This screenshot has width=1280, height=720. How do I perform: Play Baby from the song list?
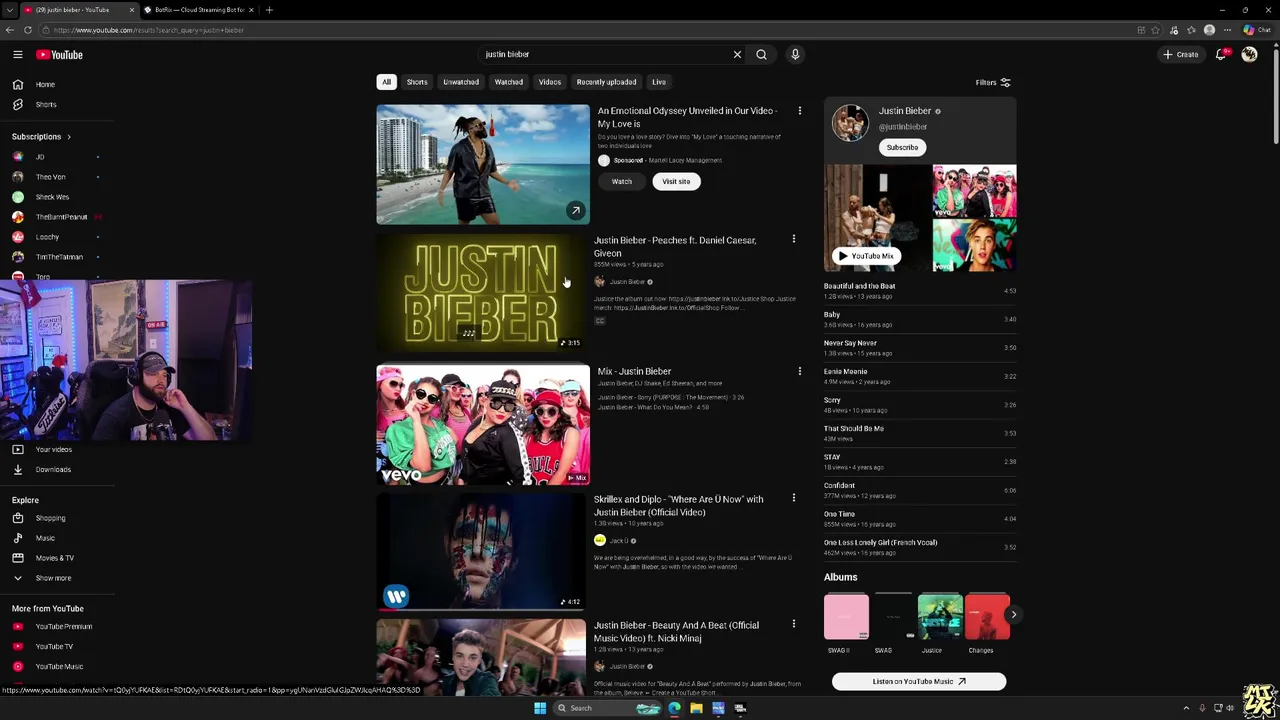tap(920, 319)
